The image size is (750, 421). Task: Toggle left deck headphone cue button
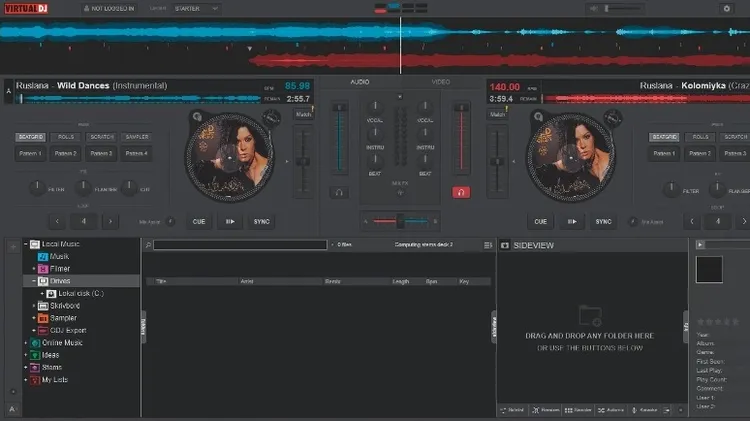339,192
